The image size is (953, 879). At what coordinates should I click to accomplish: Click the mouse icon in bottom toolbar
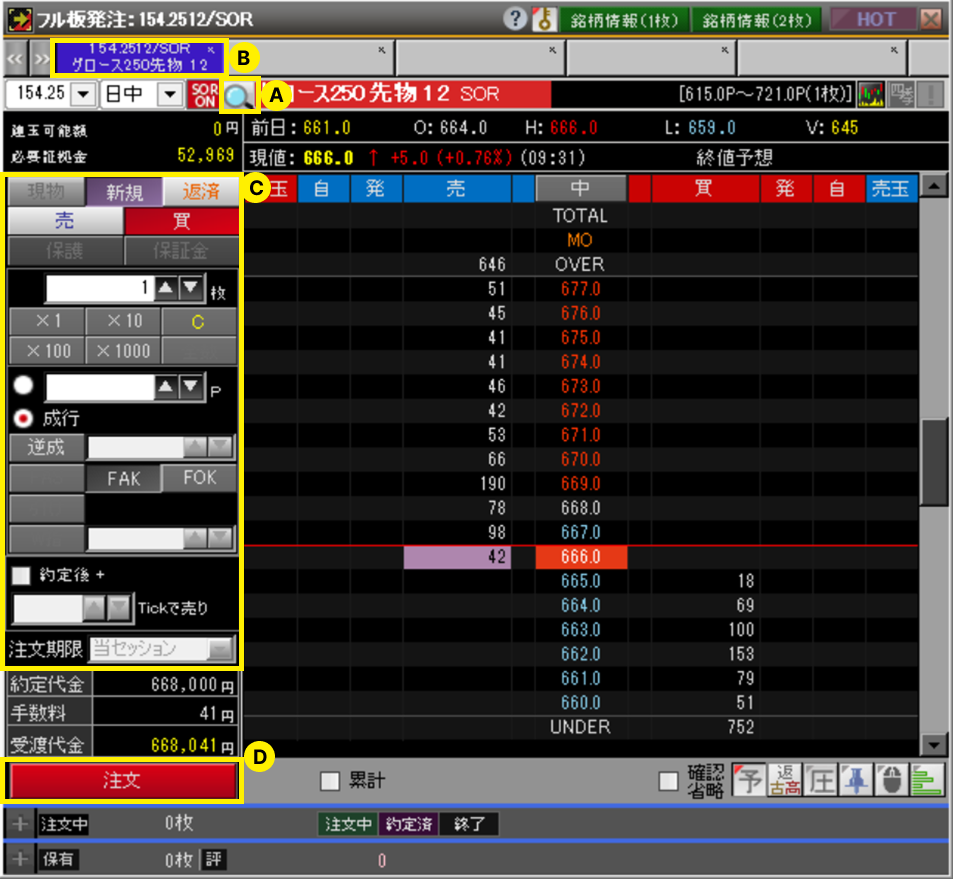point(893,780)
